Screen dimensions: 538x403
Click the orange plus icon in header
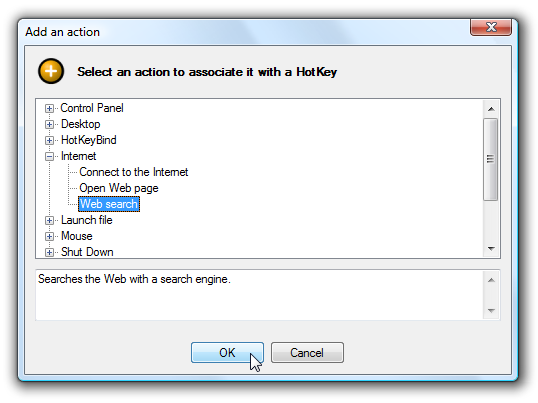click(x=51, y=71)
